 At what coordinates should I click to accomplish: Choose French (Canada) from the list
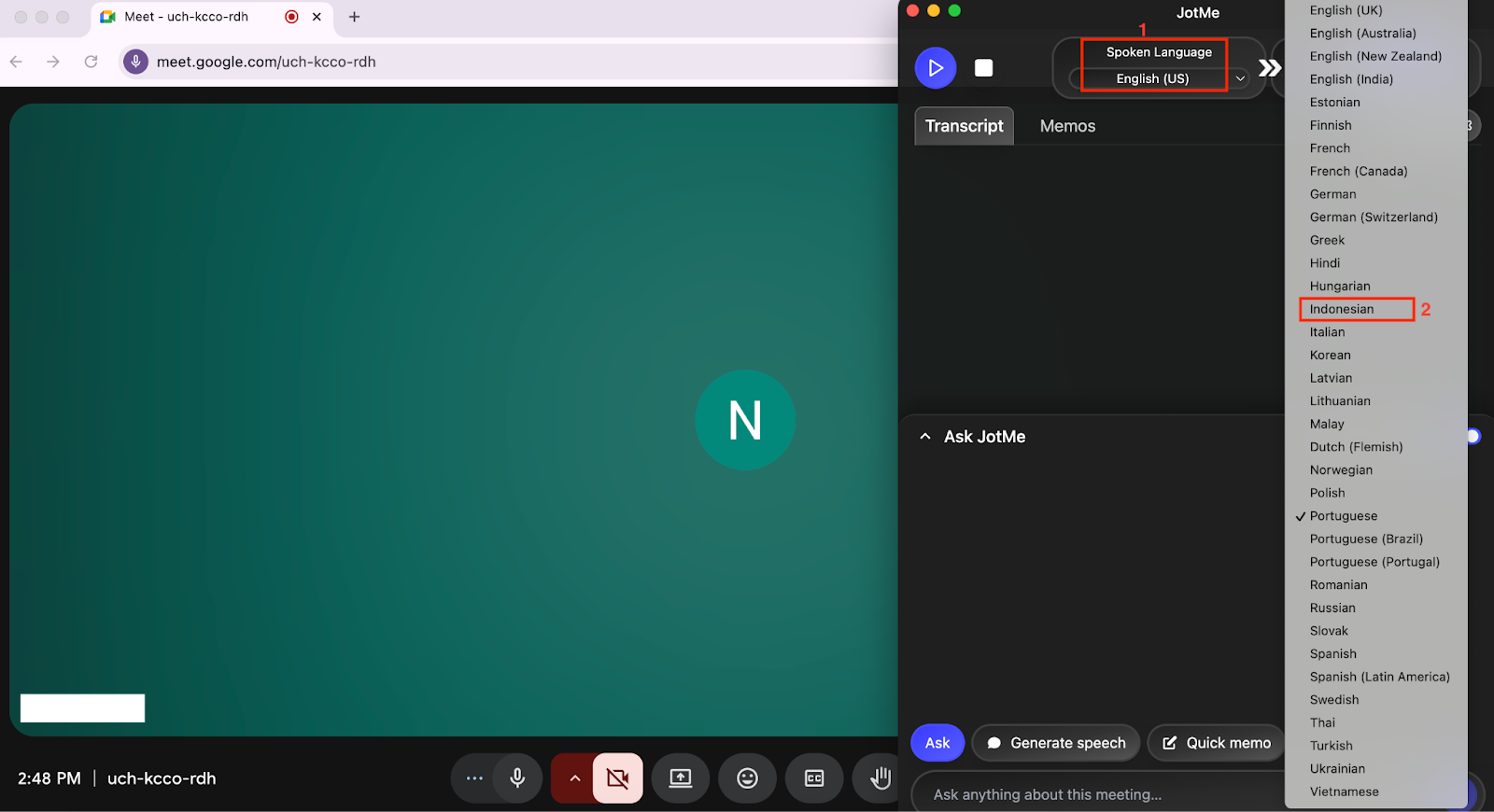[x=1359, y=171]
